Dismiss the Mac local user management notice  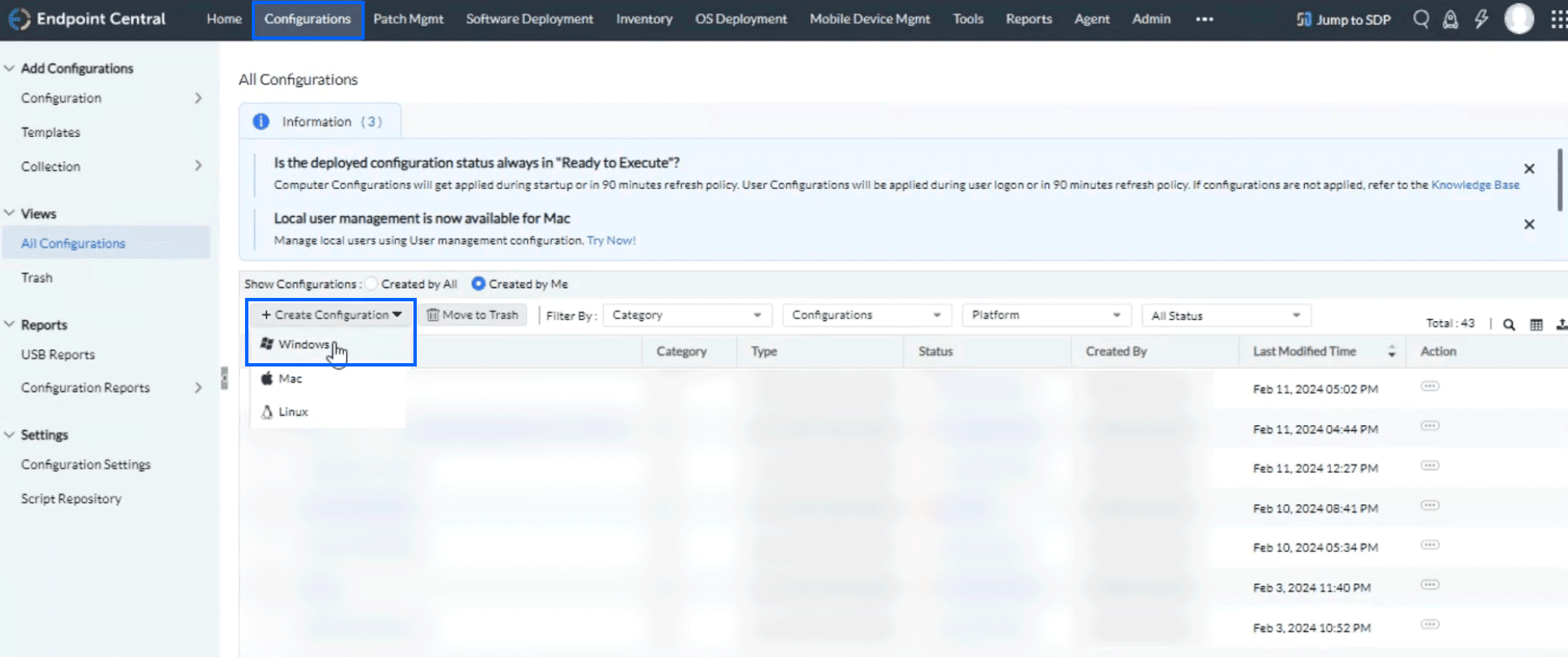pyautogui.click(x=1528, y=225)
